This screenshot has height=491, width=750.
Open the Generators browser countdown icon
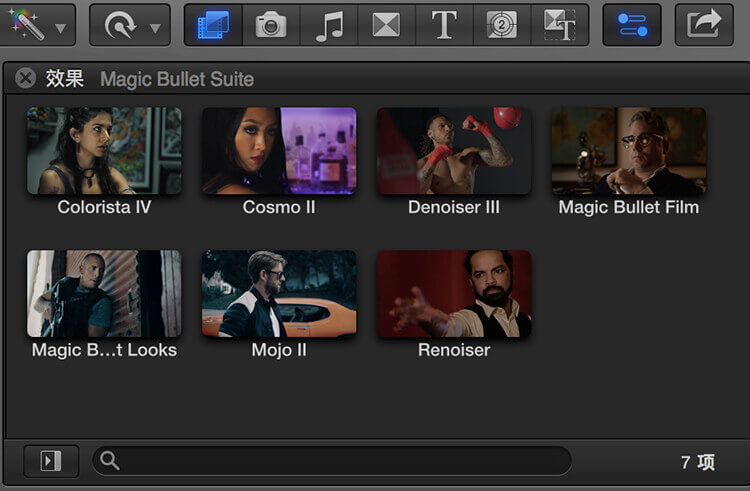coord(502,25)
